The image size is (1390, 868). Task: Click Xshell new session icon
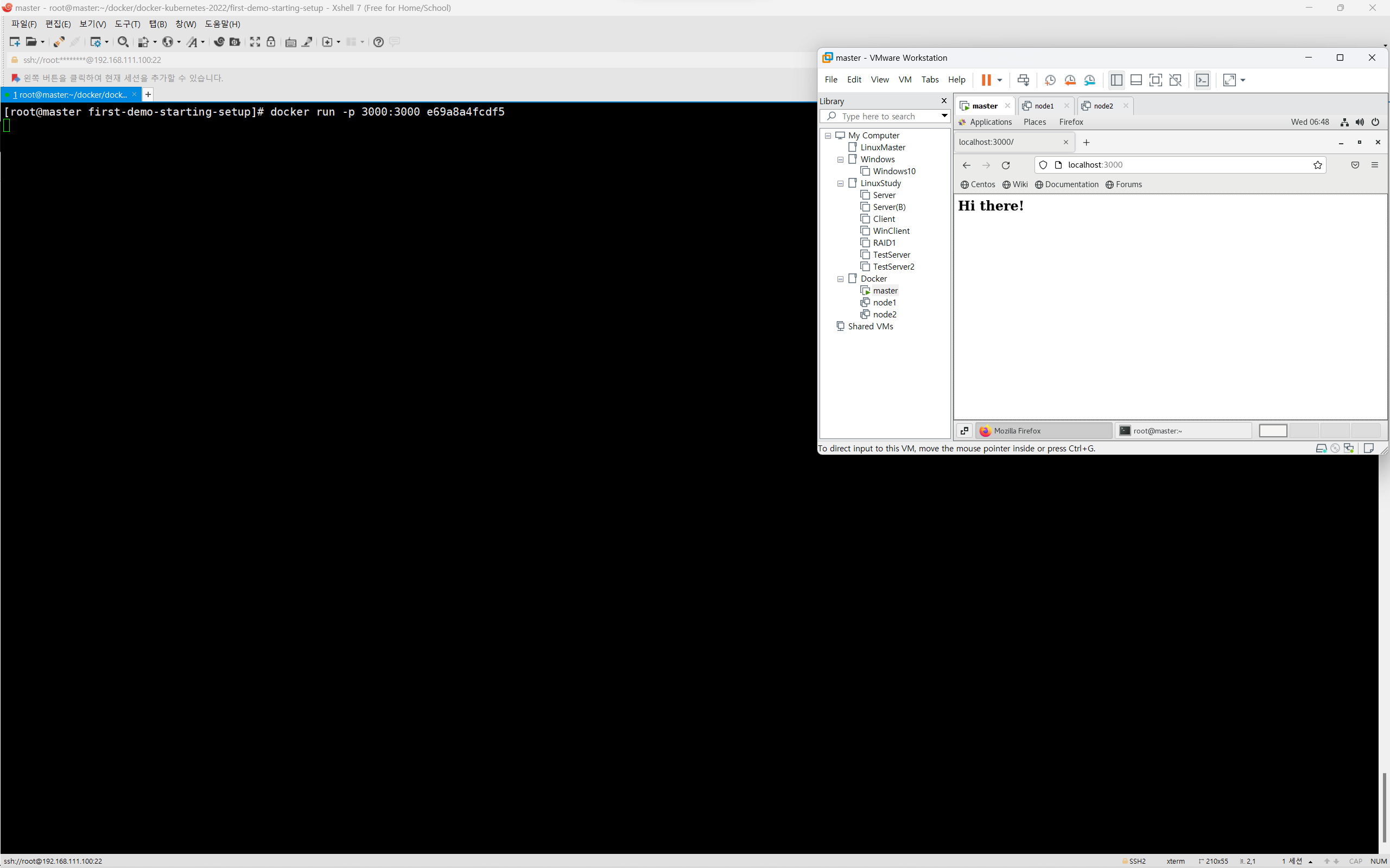pos(14,41)
